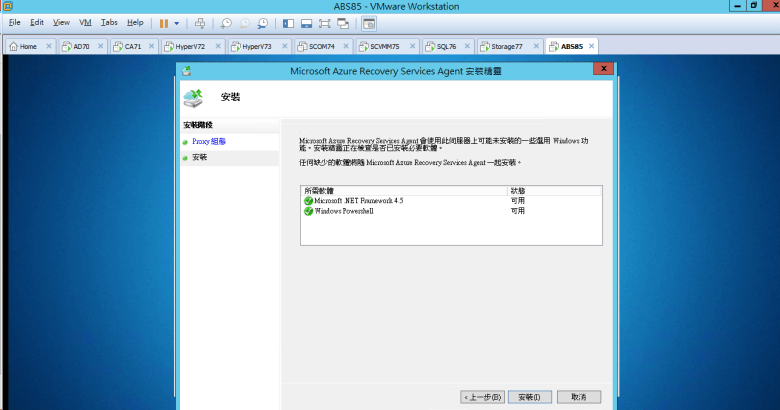Open the VM menu

[85, 22]
